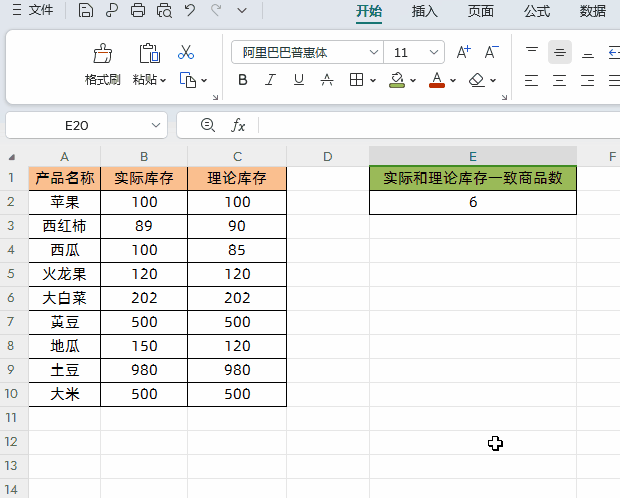This screenshot has width=620, height=498.
Task: Open clipboard dialog launcher
Action: (x=215, y=97)
